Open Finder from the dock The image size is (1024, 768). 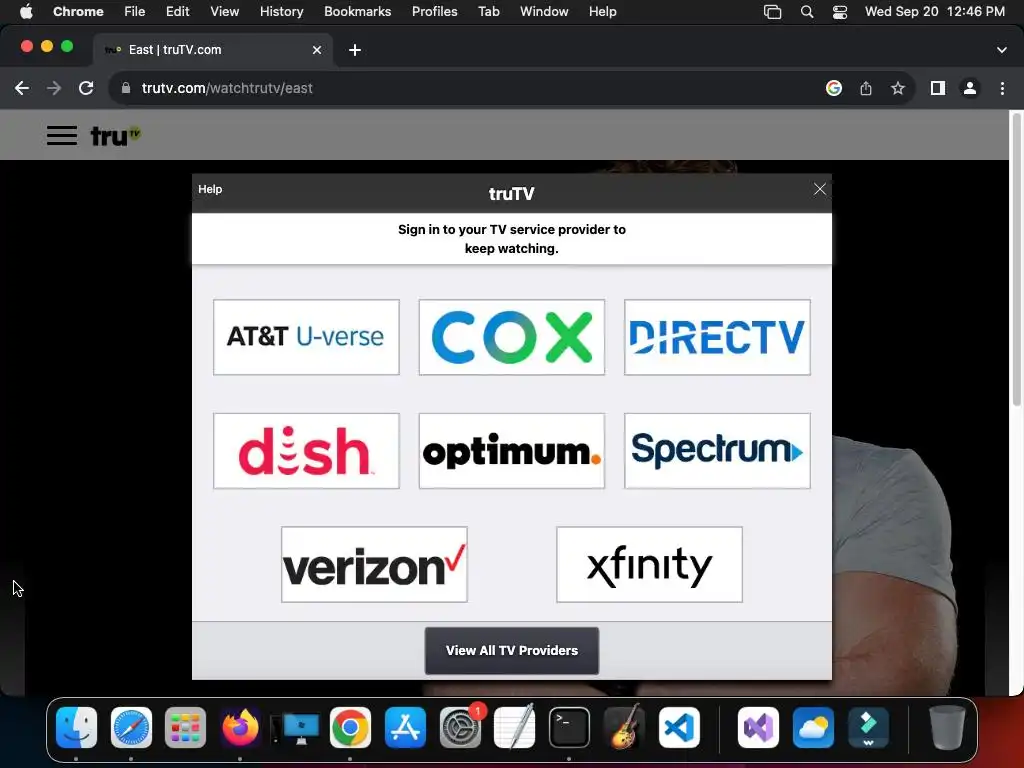click(76, 727)
